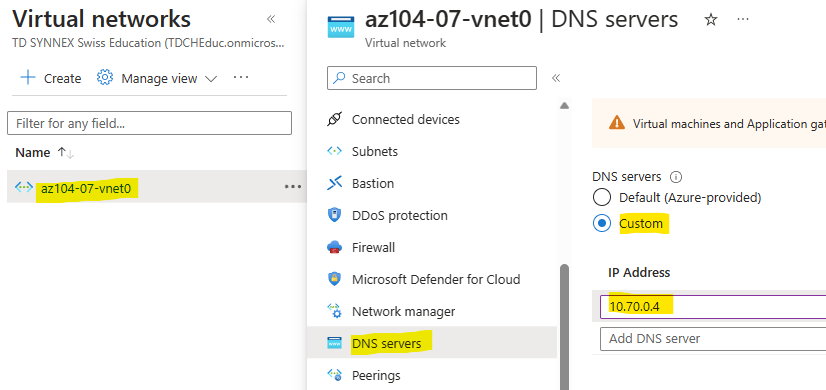Click the resource menu scrollbar thumb

(564, 327)
